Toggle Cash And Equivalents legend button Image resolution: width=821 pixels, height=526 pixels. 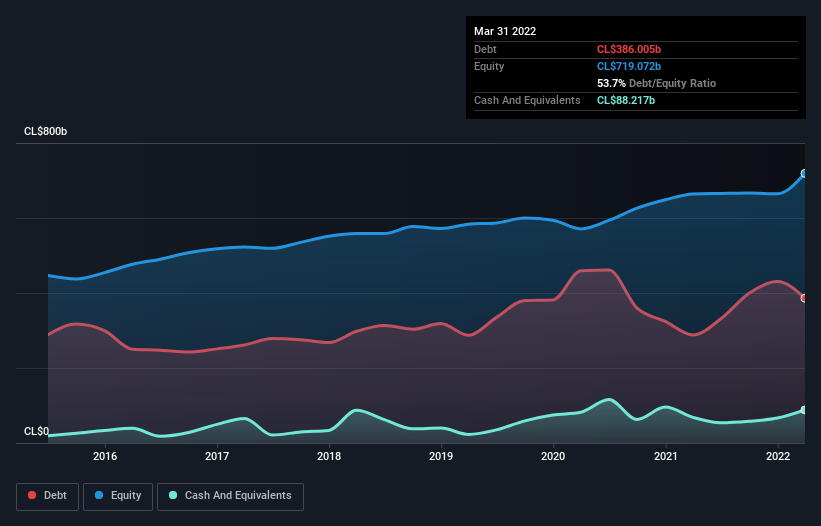(230, 496)
